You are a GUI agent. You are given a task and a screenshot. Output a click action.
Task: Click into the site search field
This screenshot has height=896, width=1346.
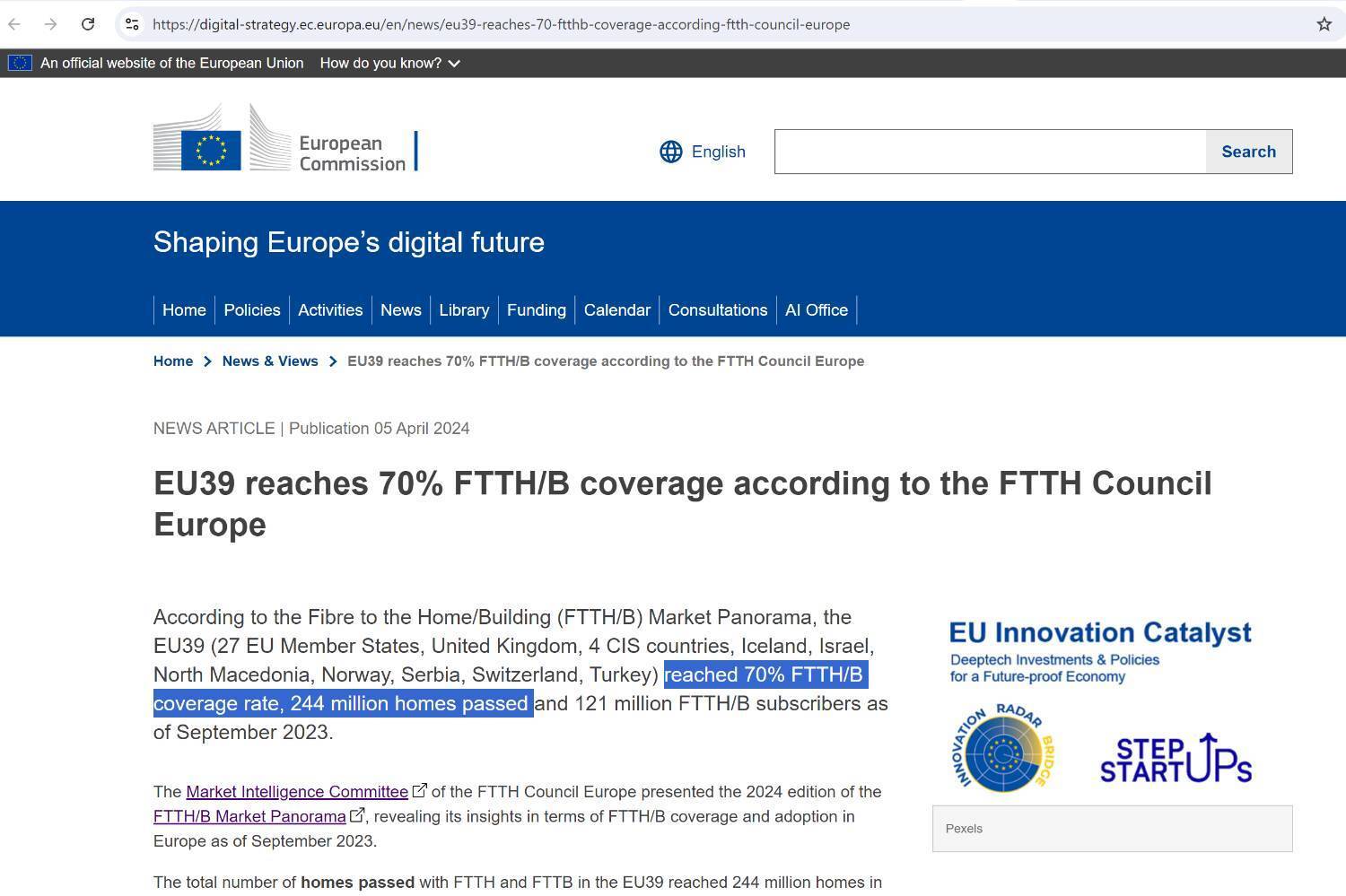[989, 152]
